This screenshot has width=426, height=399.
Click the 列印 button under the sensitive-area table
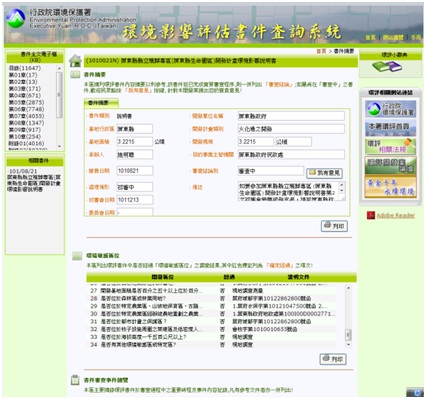[x=333, y=359]
